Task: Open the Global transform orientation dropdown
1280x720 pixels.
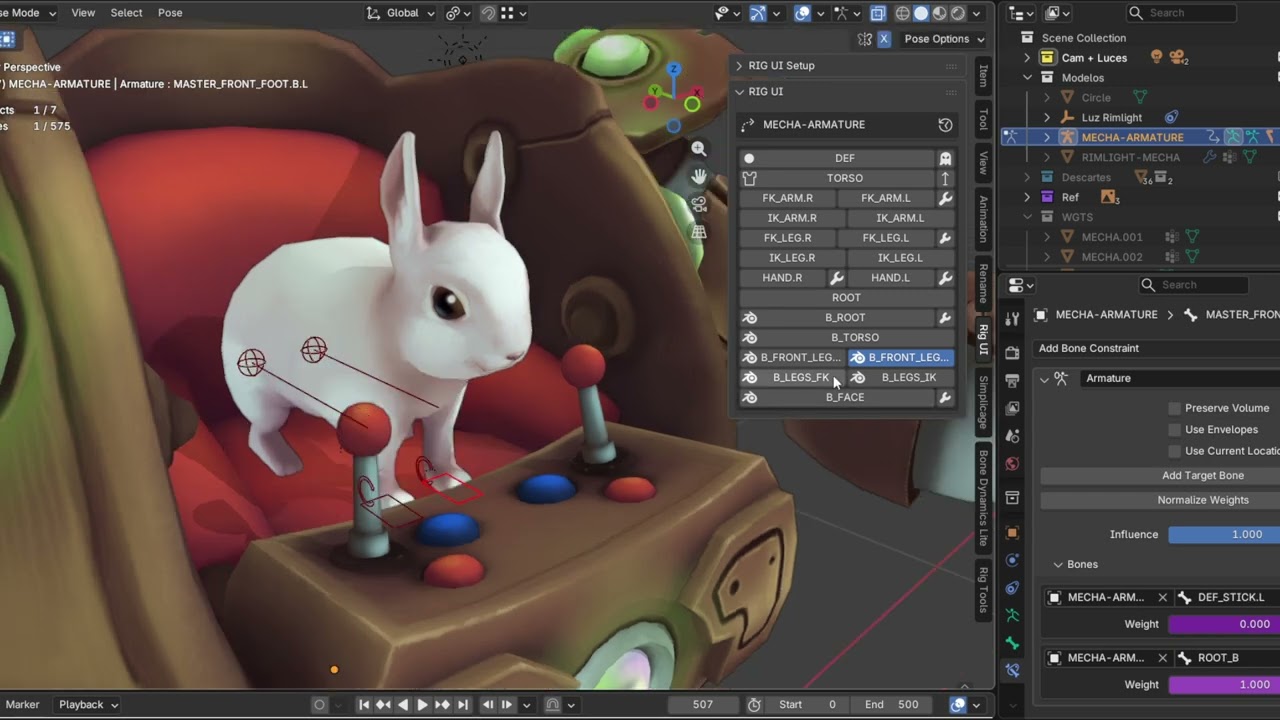Action: tap(402, 13)
